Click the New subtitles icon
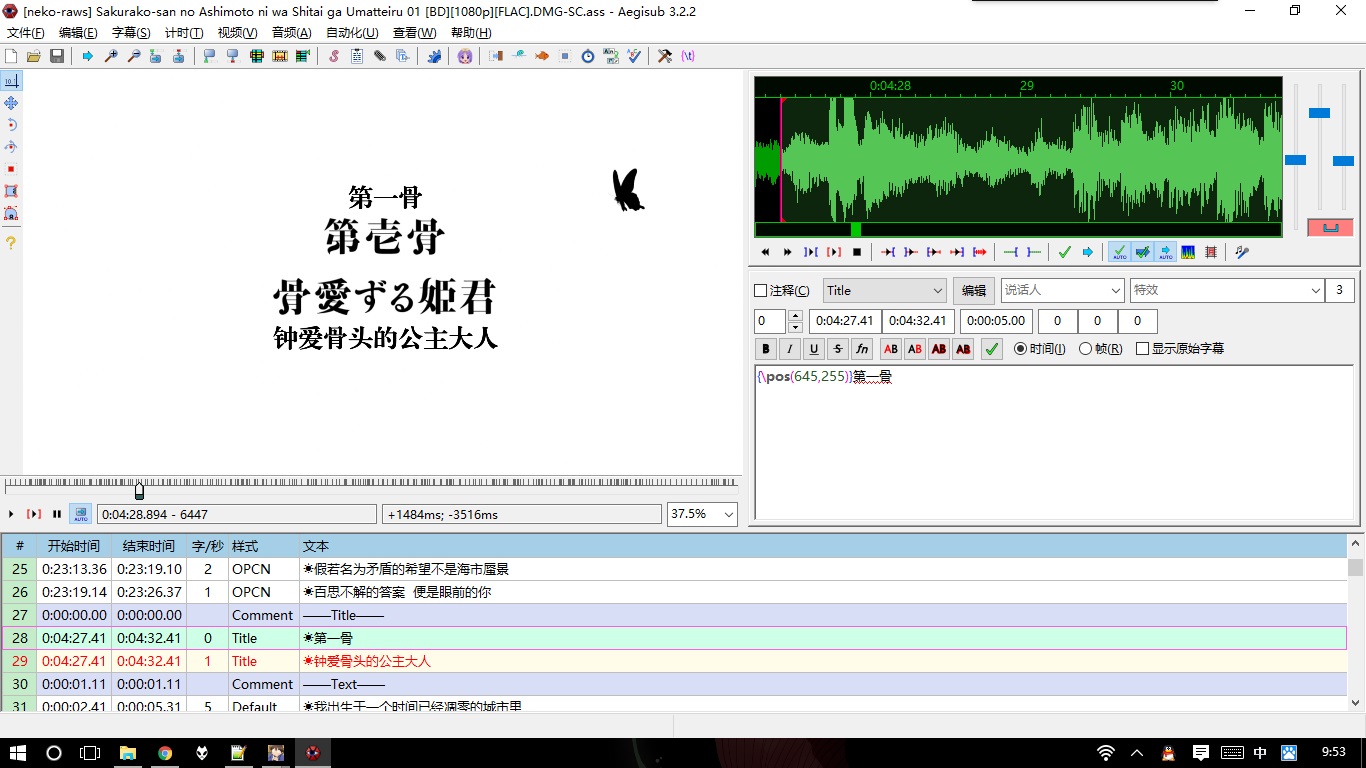The height and width of the screenshot is (768, 1366). click(11, 56)
